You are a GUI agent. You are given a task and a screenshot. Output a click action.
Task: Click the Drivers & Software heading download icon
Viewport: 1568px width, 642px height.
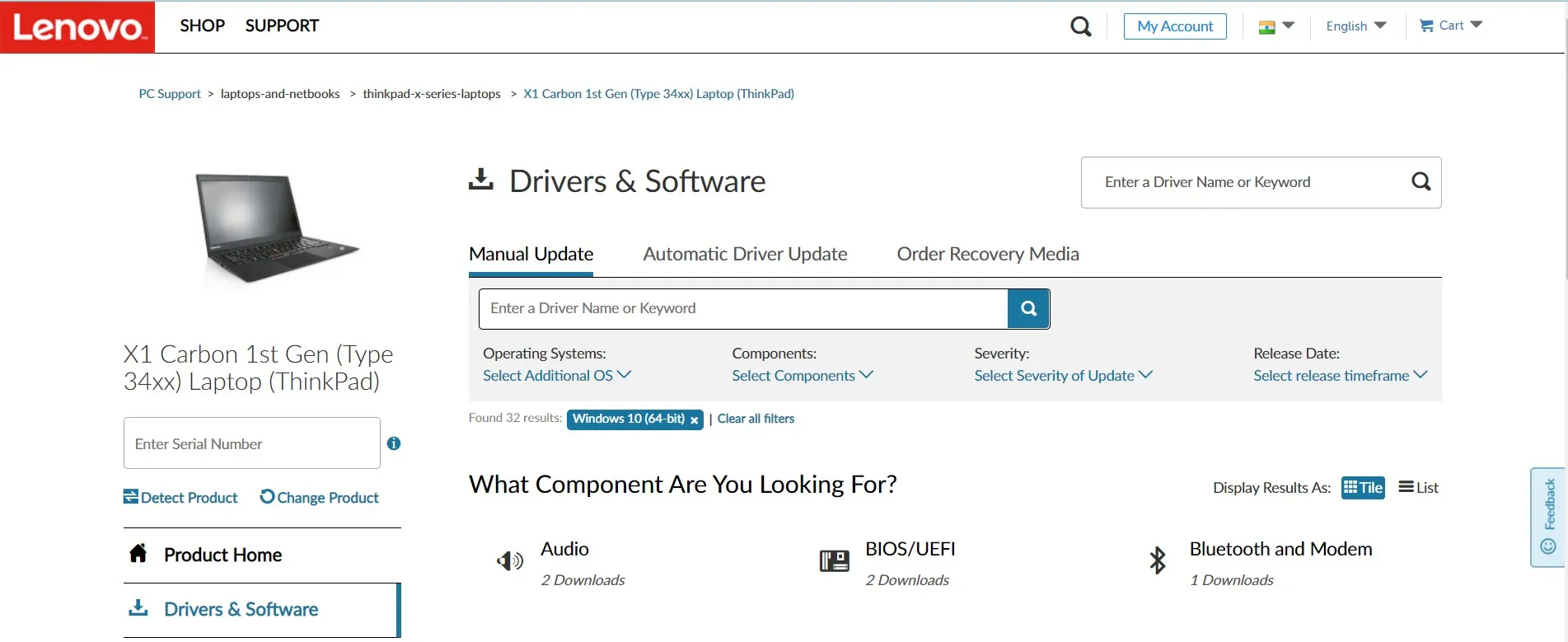click(481, 180)
